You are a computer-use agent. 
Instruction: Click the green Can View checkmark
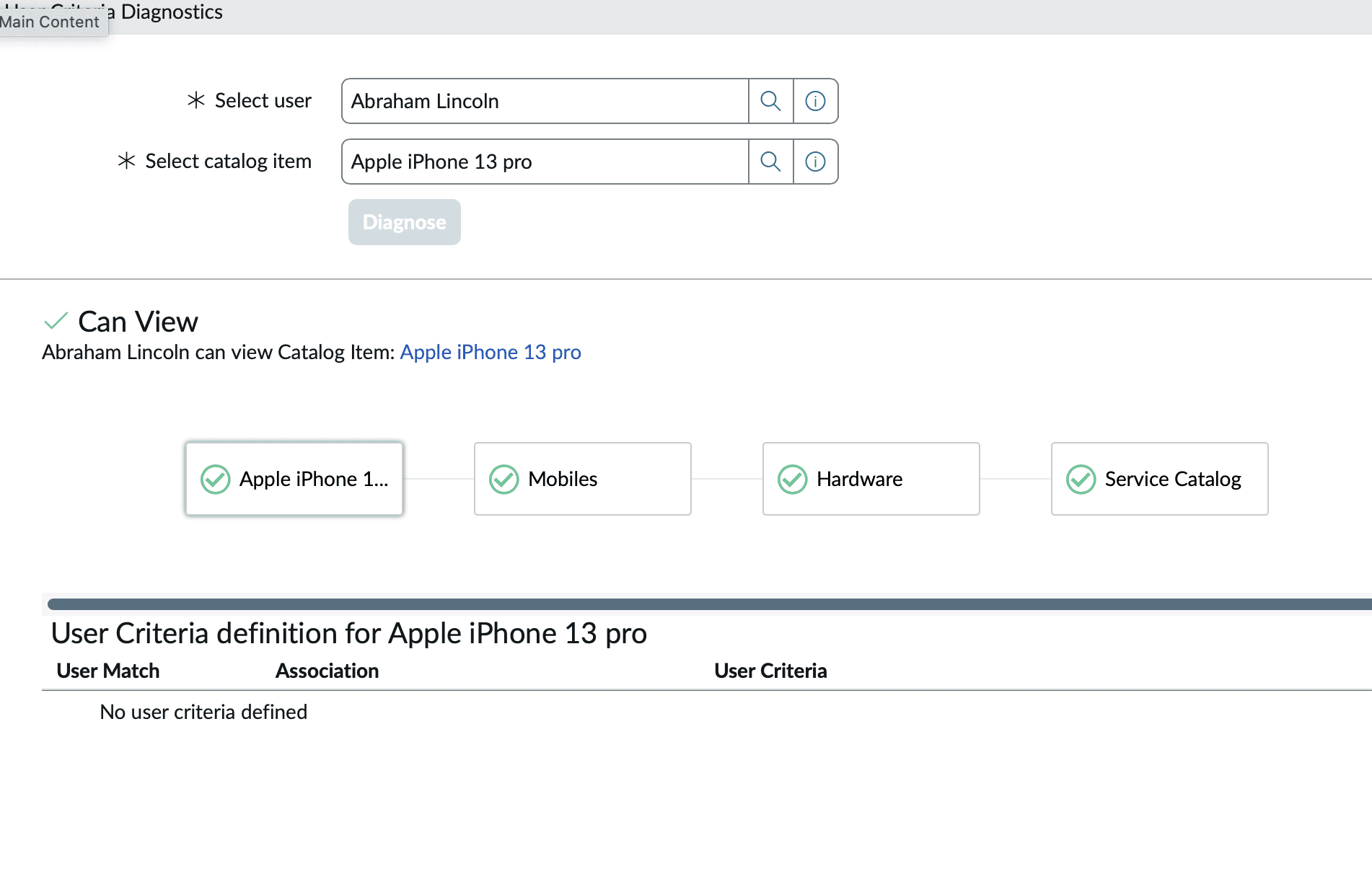tap(56, 320)
